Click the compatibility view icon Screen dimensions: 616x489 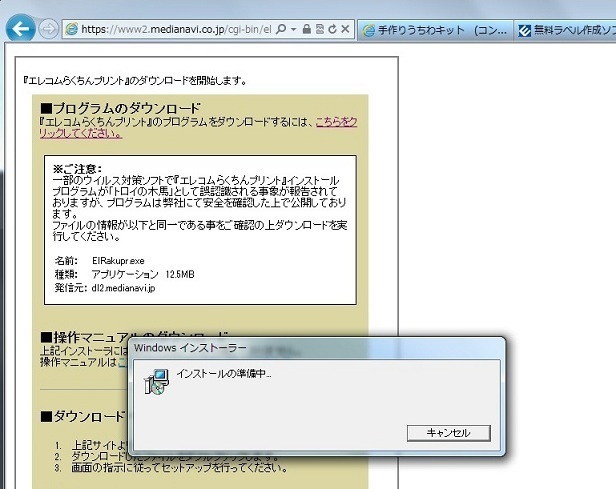tap(320, 29)
